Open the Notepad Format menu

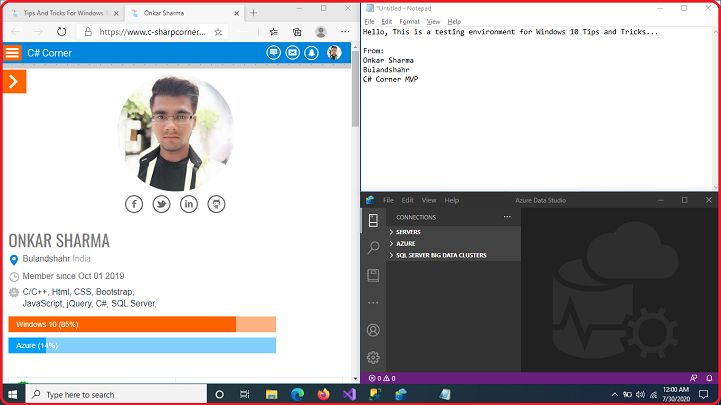click(x=409, y=22)
